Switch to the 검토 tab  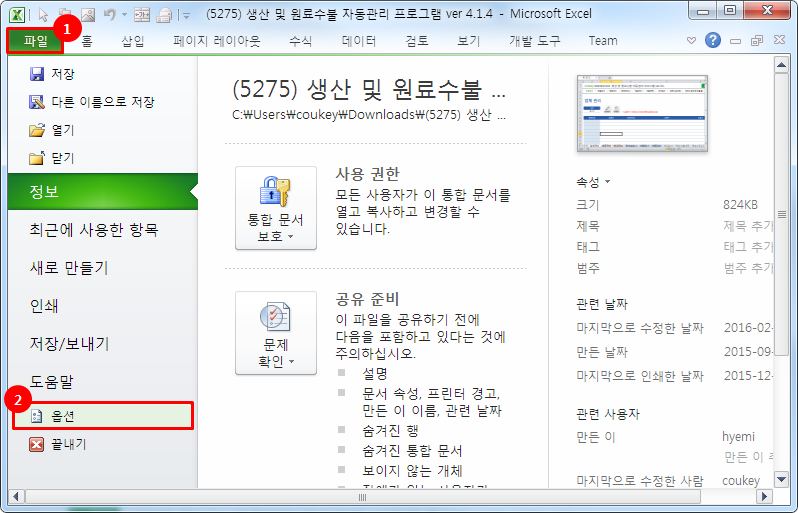click(x=417, y=41)
